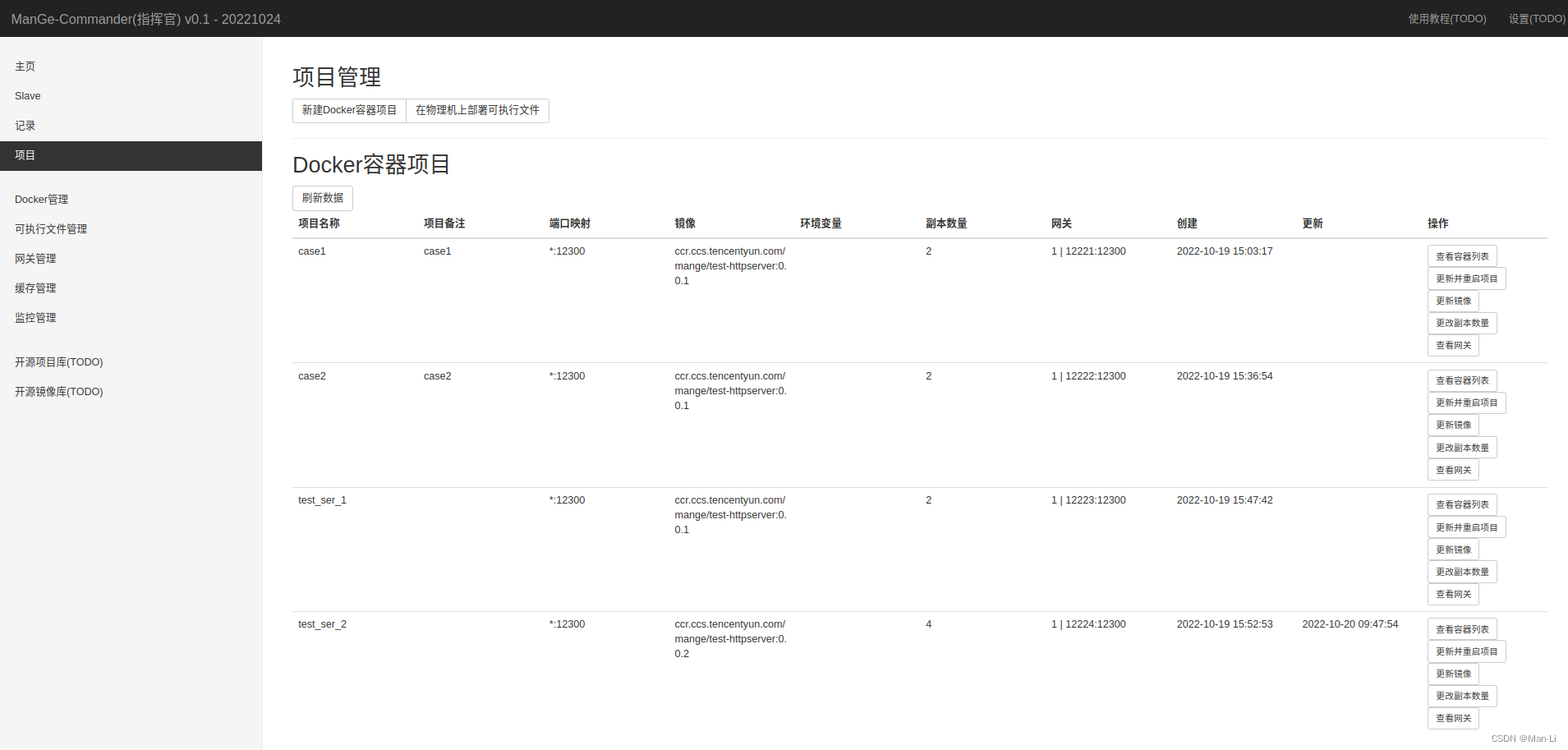This screenshot has height=750, width=1568.
Task: Click 查看网关 for case2
Action: 1453,470
